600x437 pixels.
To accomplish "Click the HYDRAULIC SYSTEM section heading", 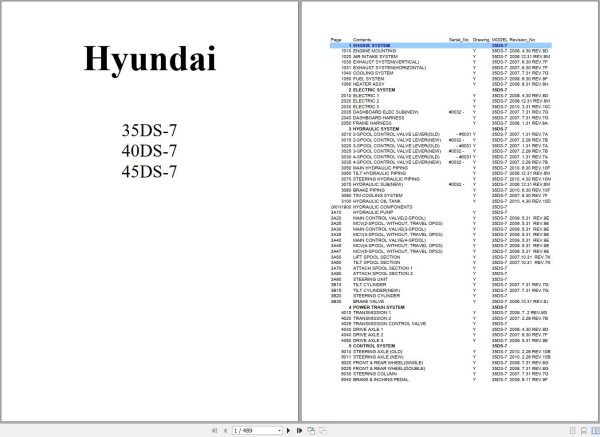I will (x=376, y=129).
